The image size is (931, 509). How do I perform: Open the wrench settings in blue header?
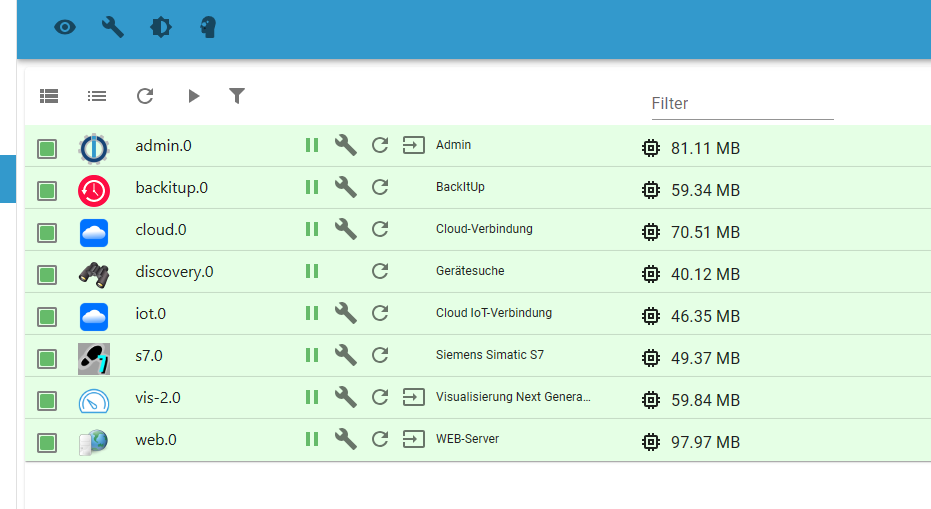[113, 27]
